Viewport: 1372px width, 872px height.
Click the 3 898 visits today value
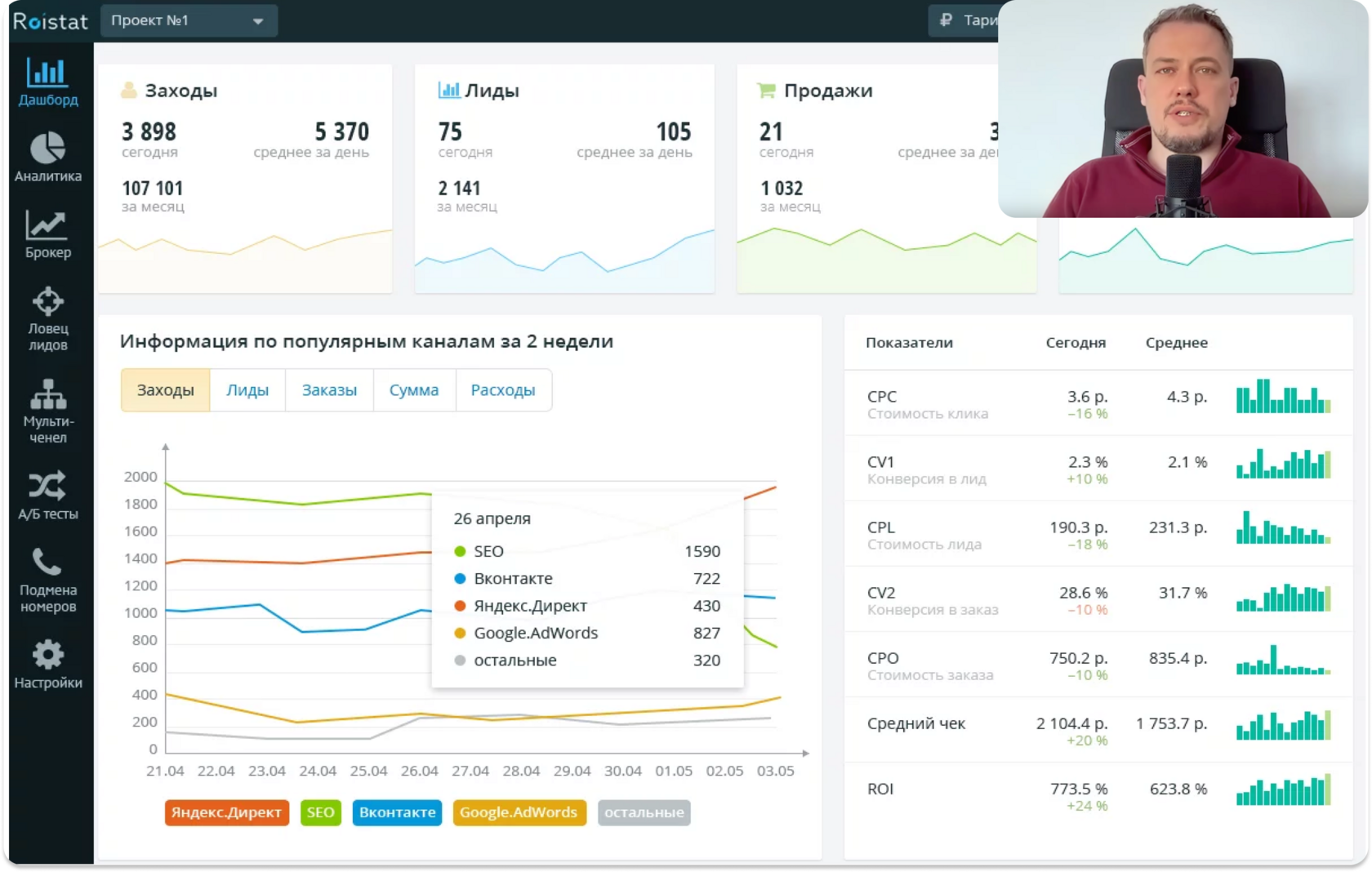[x=149, y=131]
